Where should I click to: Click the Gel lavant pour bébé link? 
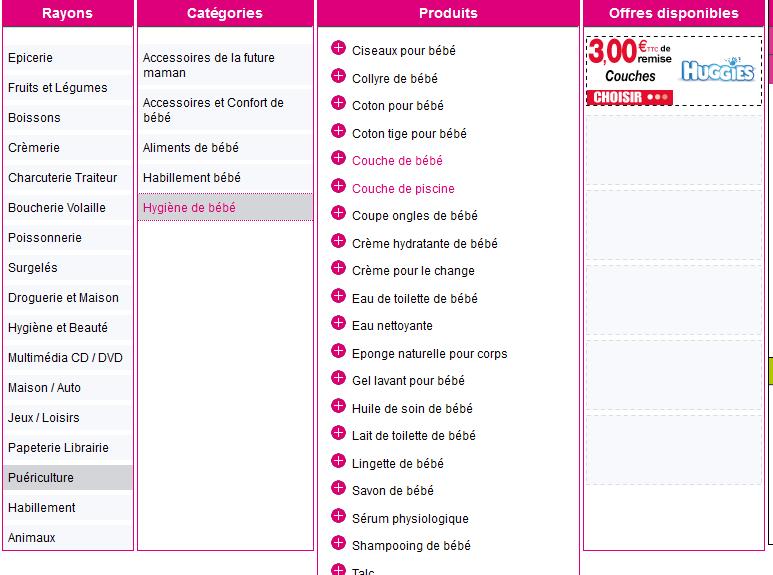408,381
